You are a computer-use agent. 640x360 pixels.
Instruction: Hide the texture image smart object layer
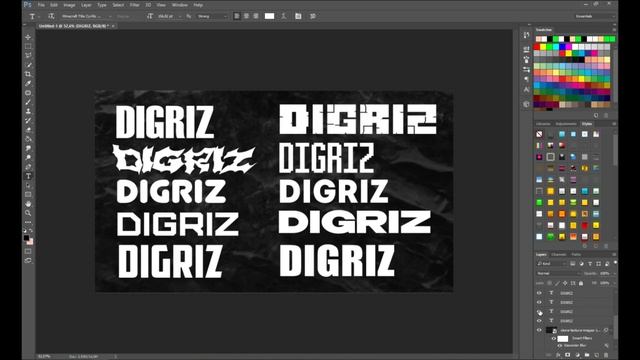[539, 330]
